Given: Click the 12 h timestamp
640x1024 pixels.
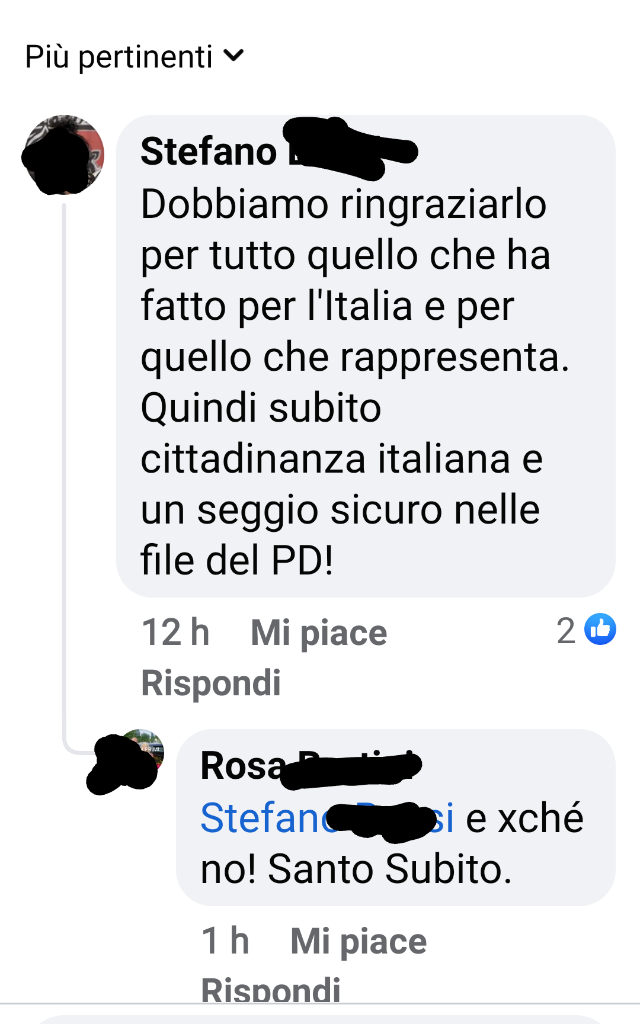Looking at the screenshot, I should point(175,632).
